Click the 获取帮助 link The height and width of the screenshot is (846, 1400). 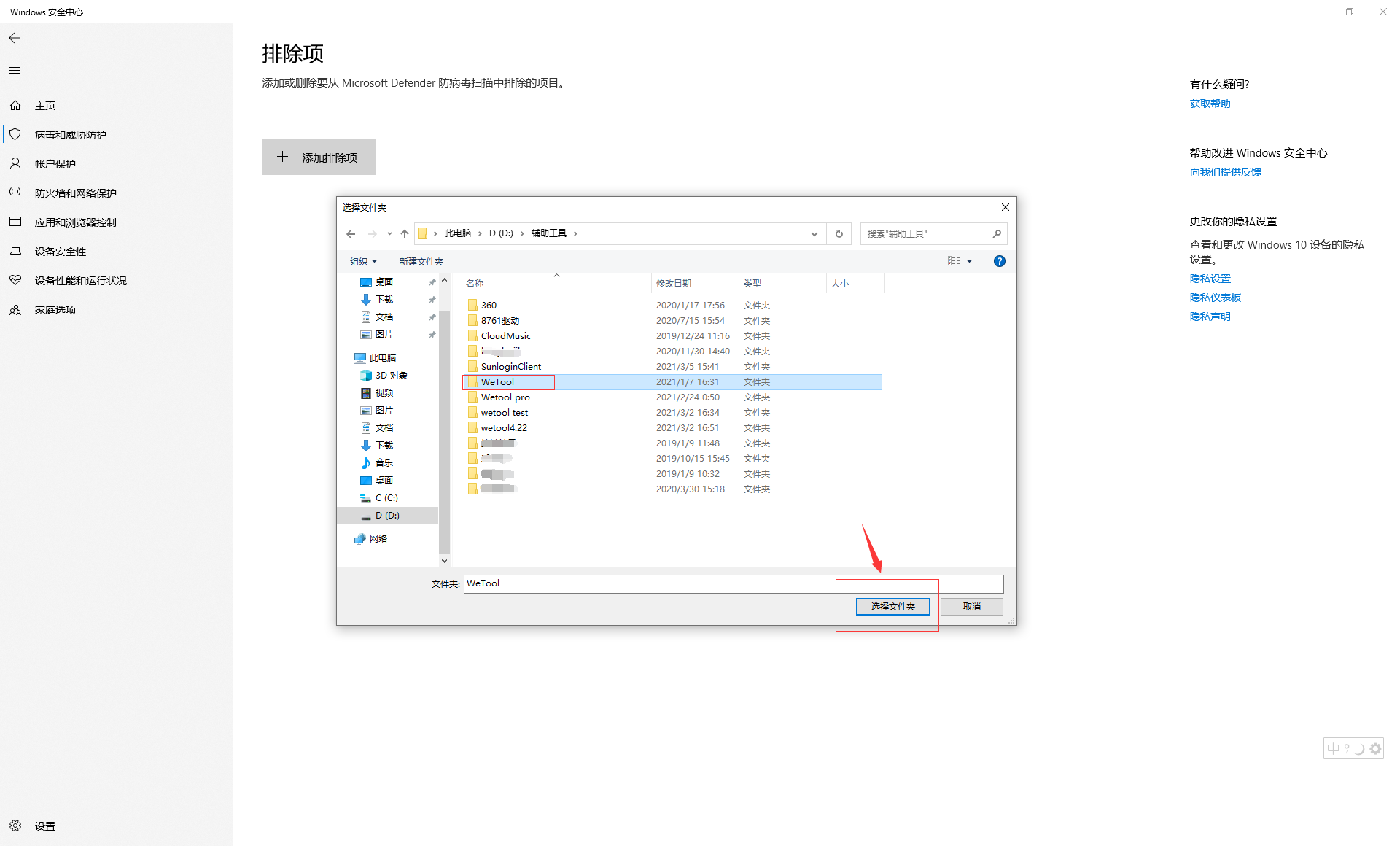tap(1210, 104)
